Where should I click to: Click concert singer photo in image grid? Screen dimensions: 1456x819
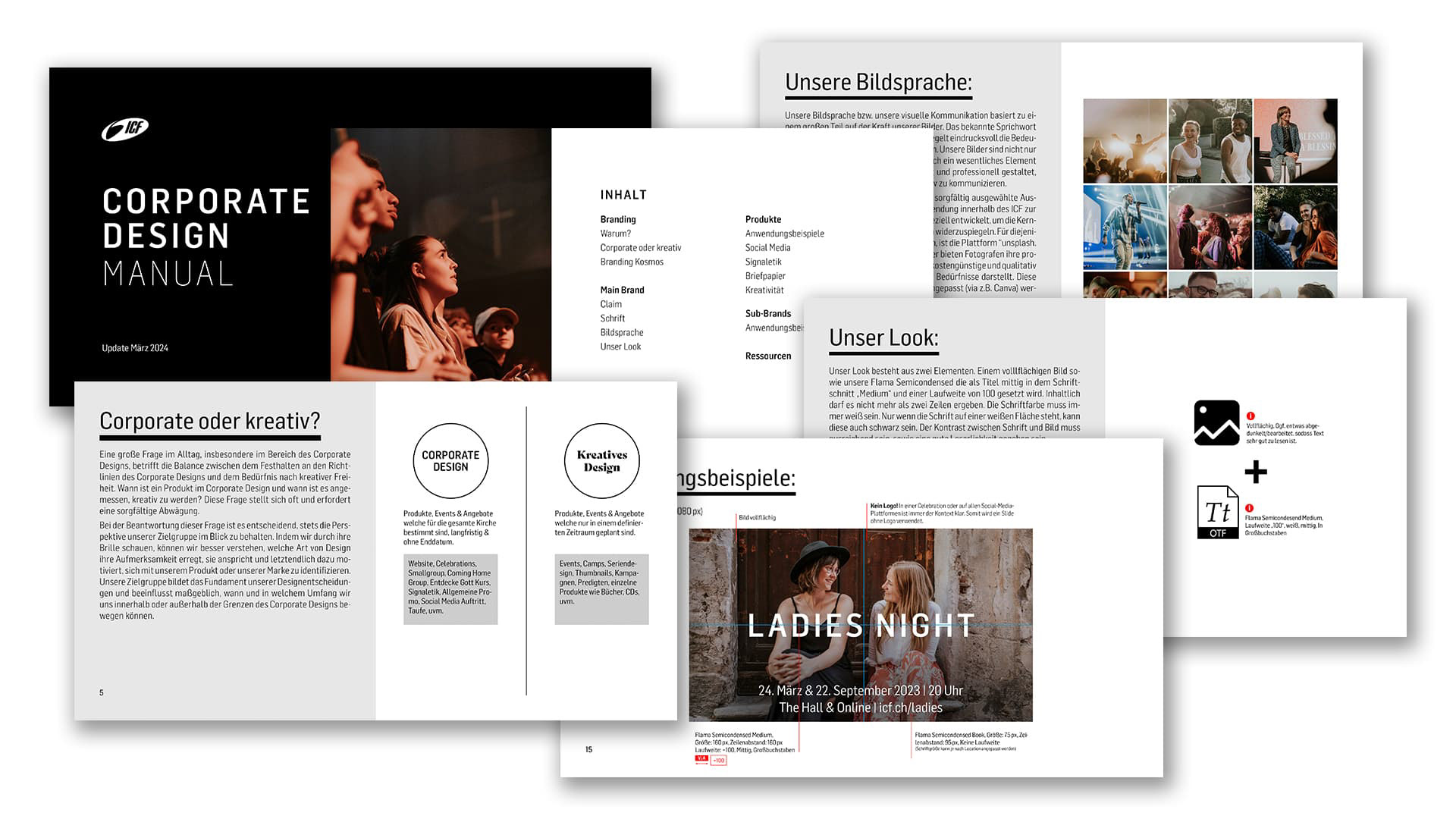(1125, 227)
